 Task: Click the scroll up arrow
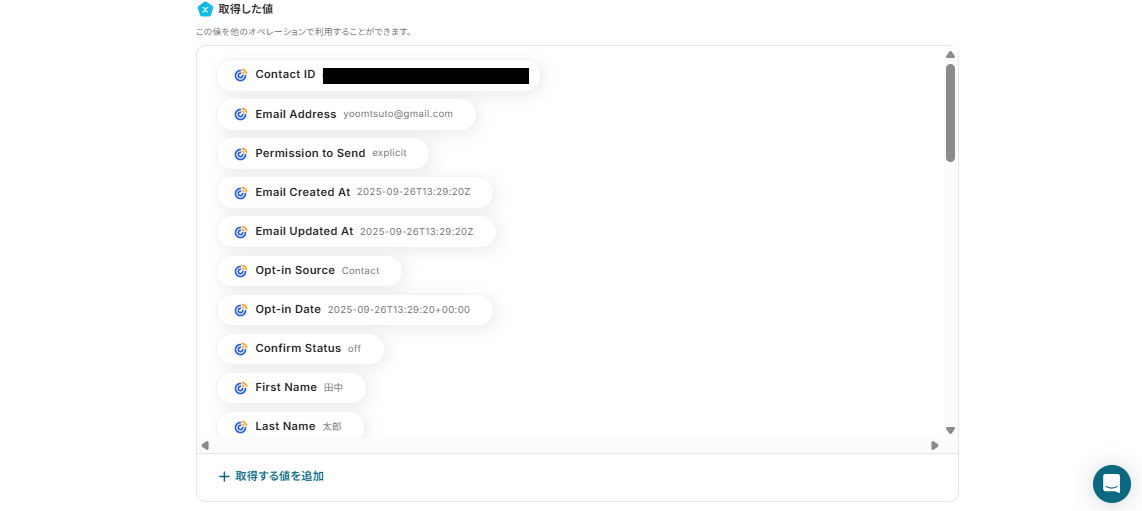(x=950, y=55)
